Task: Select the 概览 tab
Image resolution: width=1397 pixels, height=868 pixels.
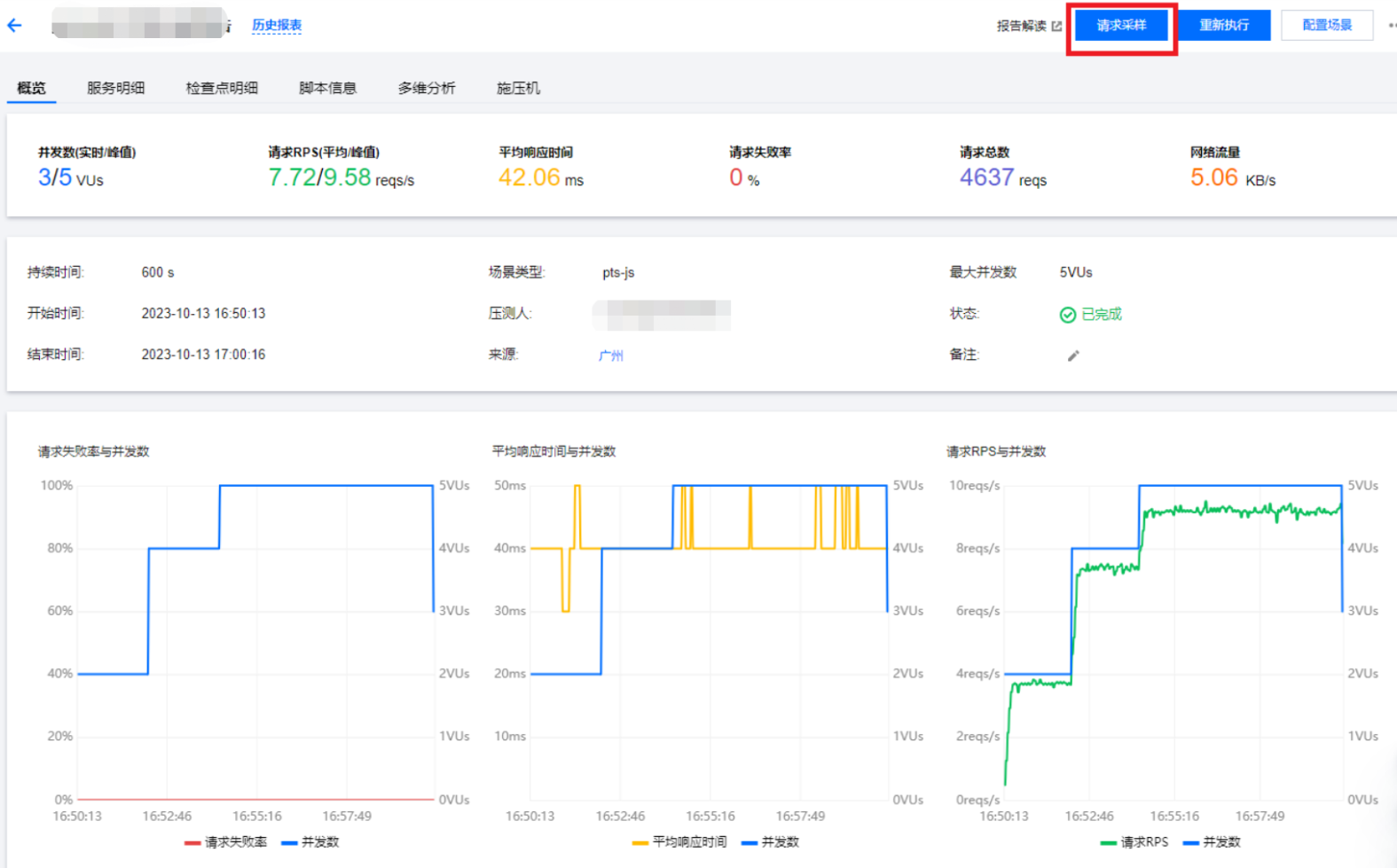Action: click(x=32, y=88)
